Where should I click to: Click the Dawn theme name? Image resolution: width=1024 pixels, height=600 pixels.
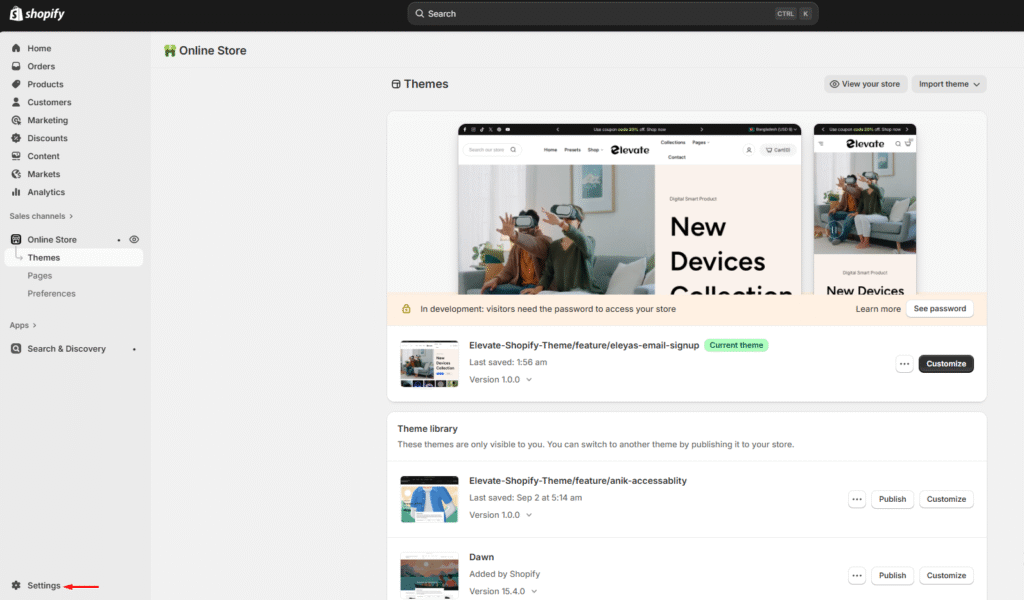(481, 558)
